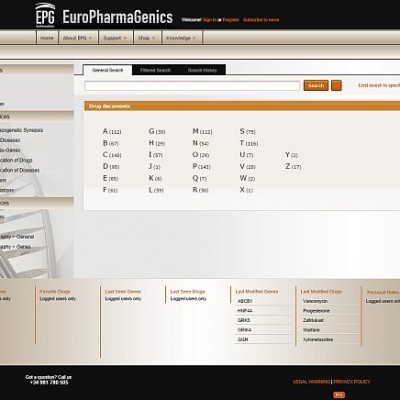The width and height of the screenshot is (400, 400).
Task: Open Zafirlukast in Last Modified Drugs
Action: point(313,320)
